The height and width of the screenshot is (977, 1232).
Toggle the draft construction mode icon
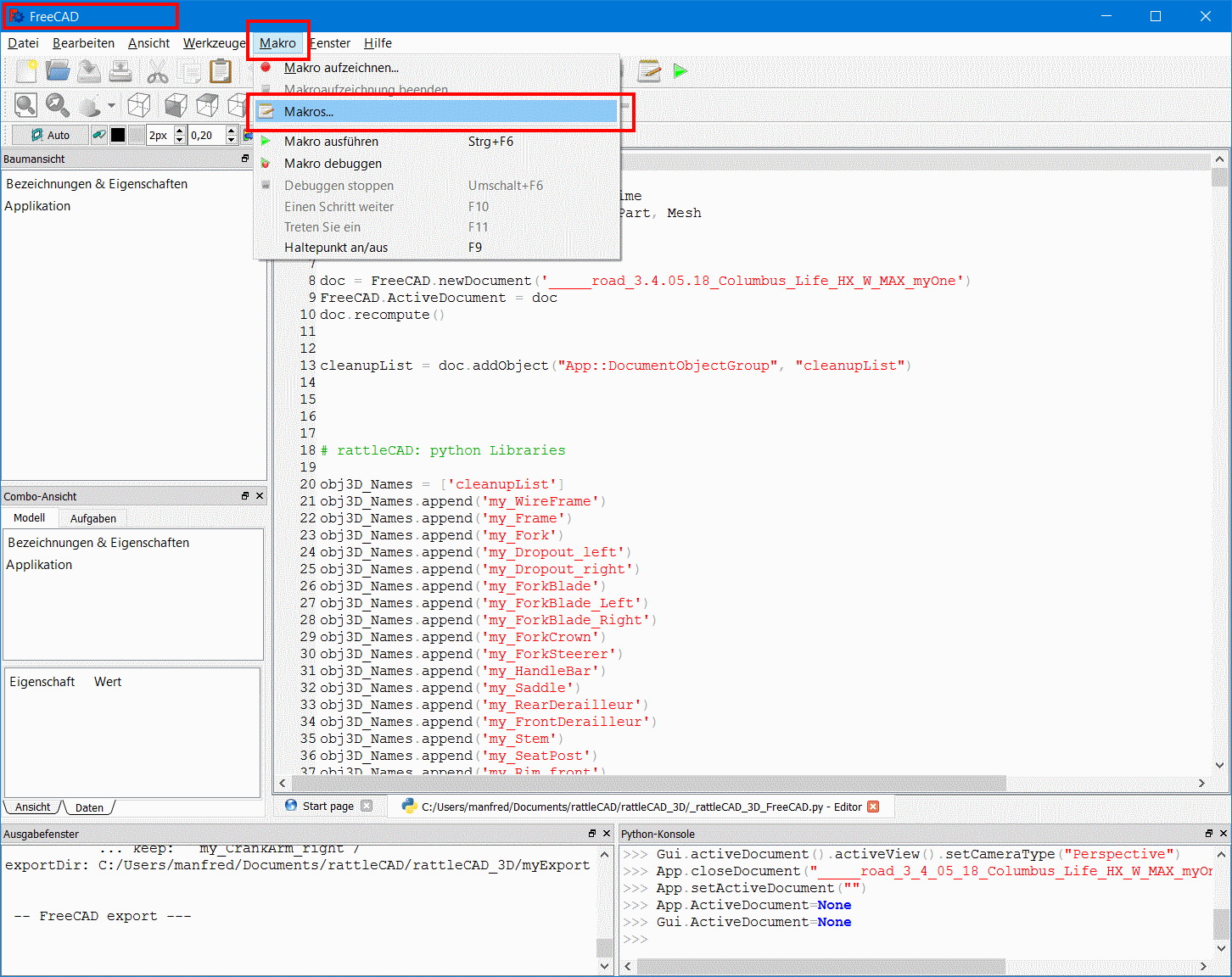pyautogui.click(x=99, y=135)
